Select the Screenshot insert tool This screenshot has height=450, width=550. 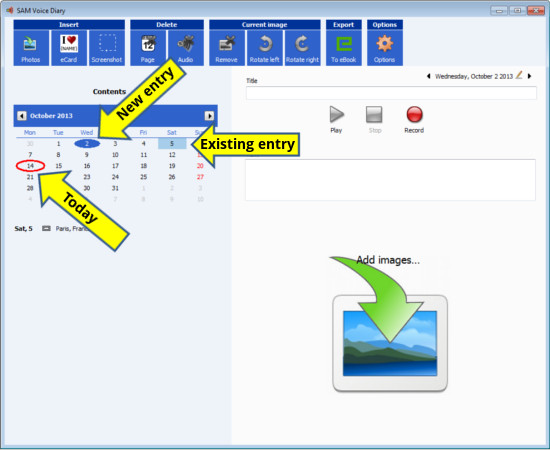(x=107, y=48)
